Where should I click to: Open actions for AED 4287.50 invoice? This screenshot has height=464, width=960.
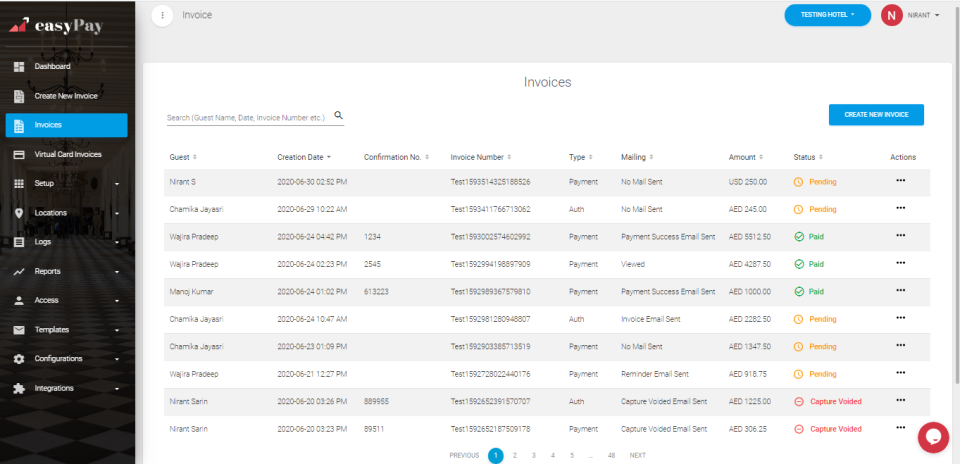pyautogui.click(x=901, y=263)
